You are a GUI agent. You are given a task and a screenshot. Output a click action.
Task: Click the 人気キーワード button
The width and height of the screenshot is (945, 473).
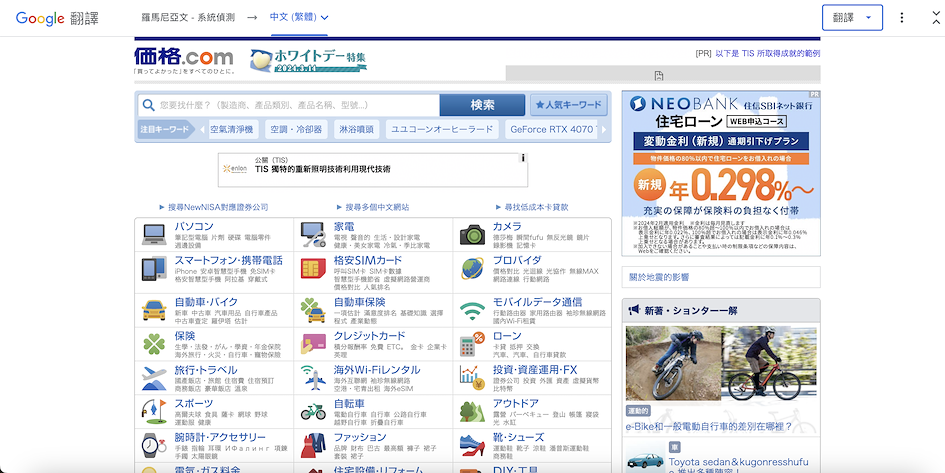point(568,105)
